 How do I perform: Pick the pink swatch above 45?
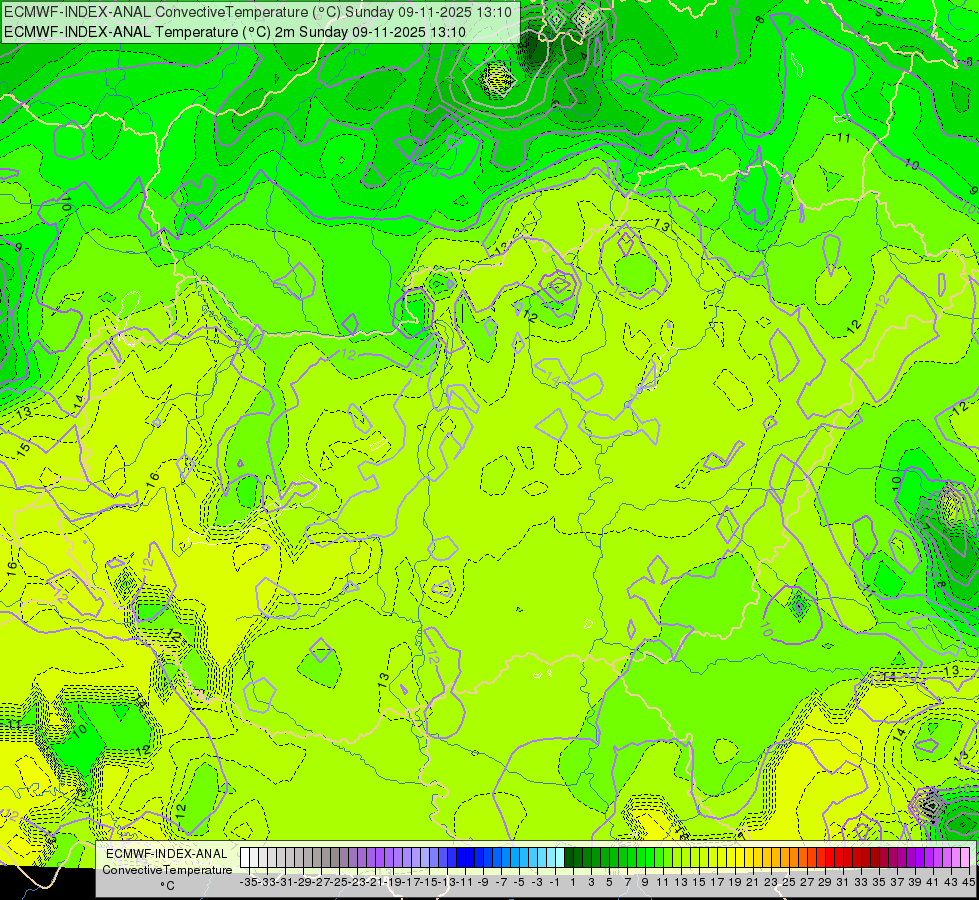click(x=965, y=858)
